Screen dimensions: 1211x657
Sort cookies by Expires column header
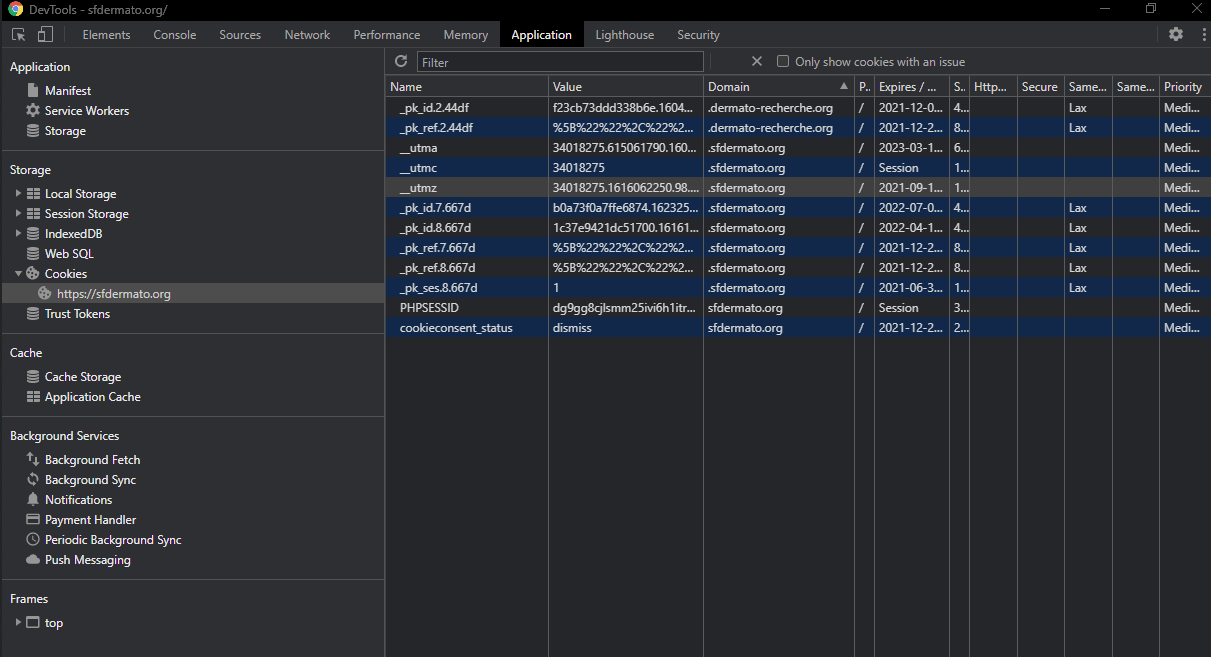click(x=912, y=86)
